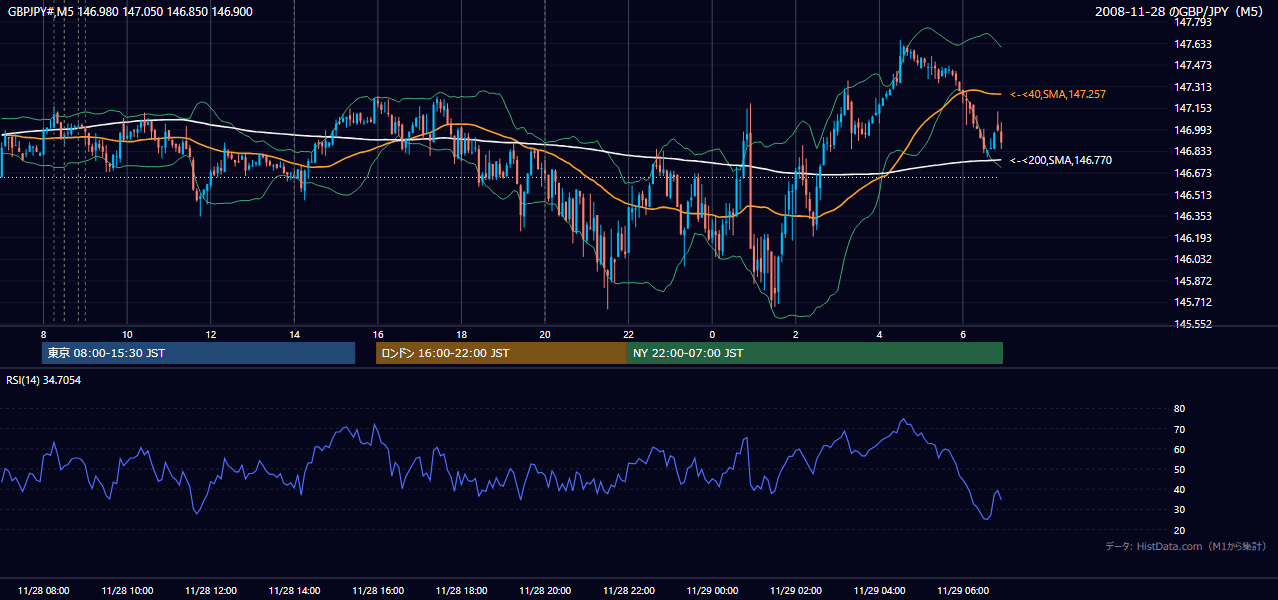Click hour tick 20 under the price chart
Screen dimensions: 1278x600
(x=545, y=334)
